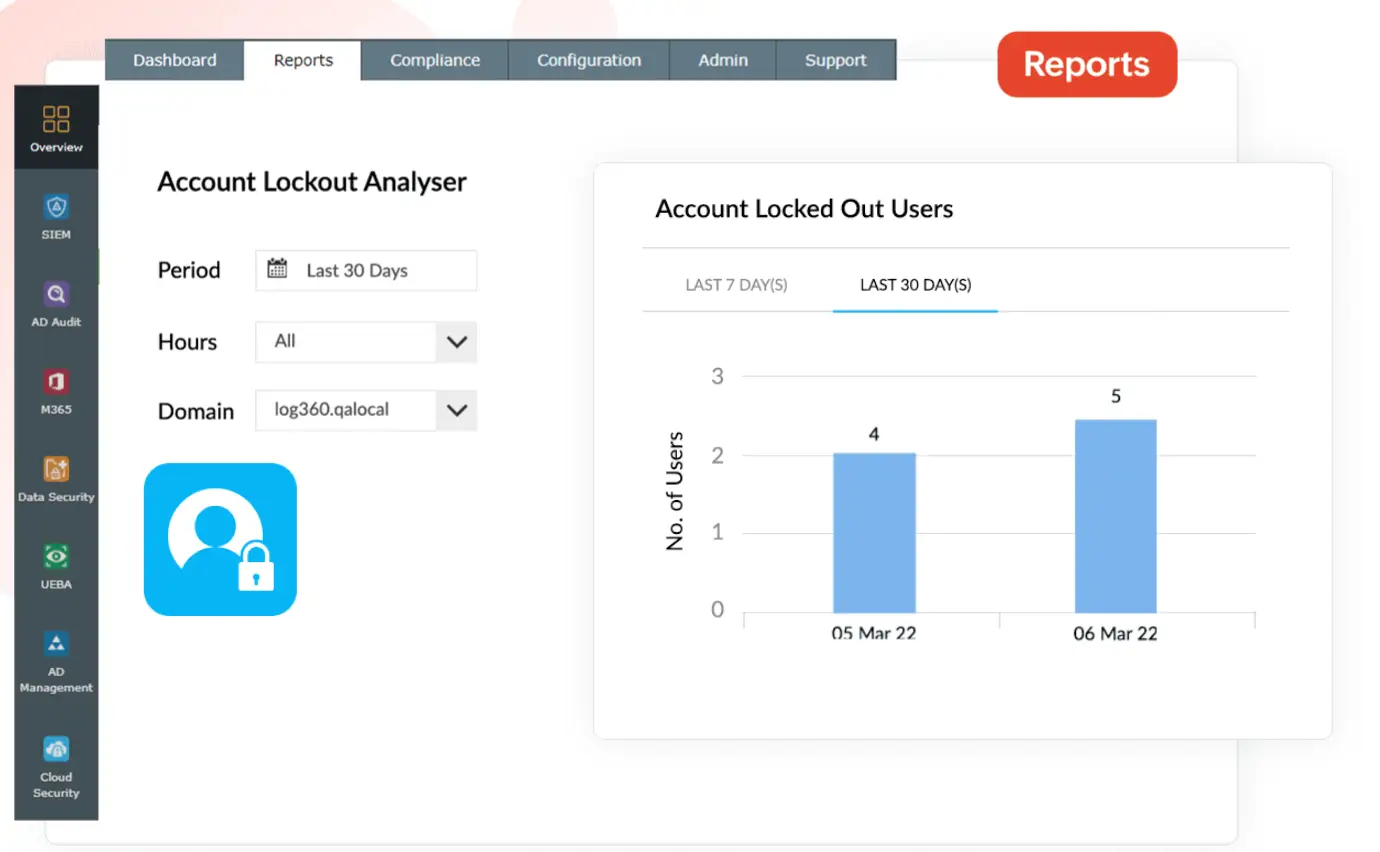
Task: Select the LAST 30 DAY(S) chart tab
Action: pyautogui.click(x=916, y=285)
